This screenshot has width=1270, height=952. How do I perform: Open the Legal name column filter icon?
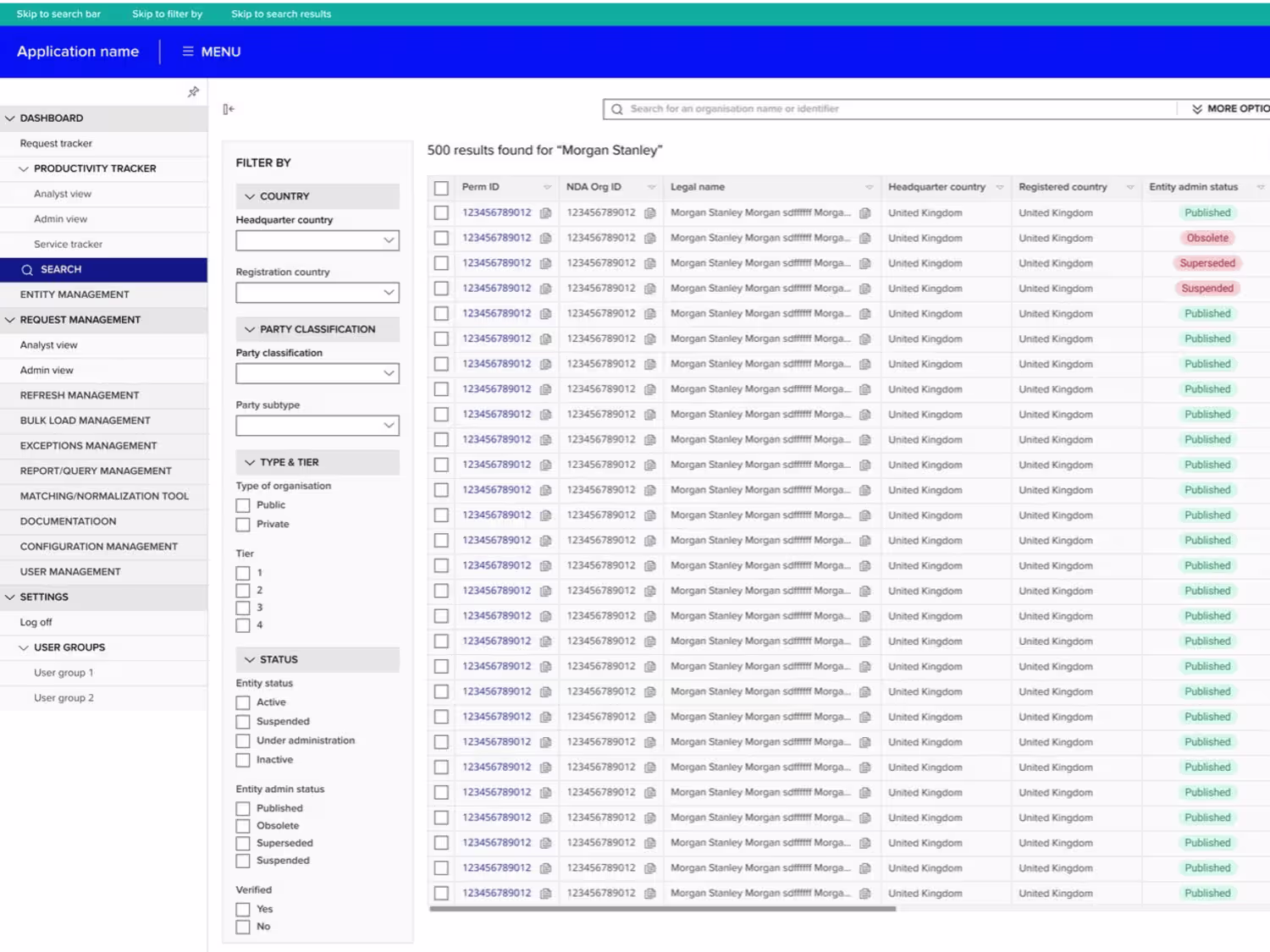(869, 187)
